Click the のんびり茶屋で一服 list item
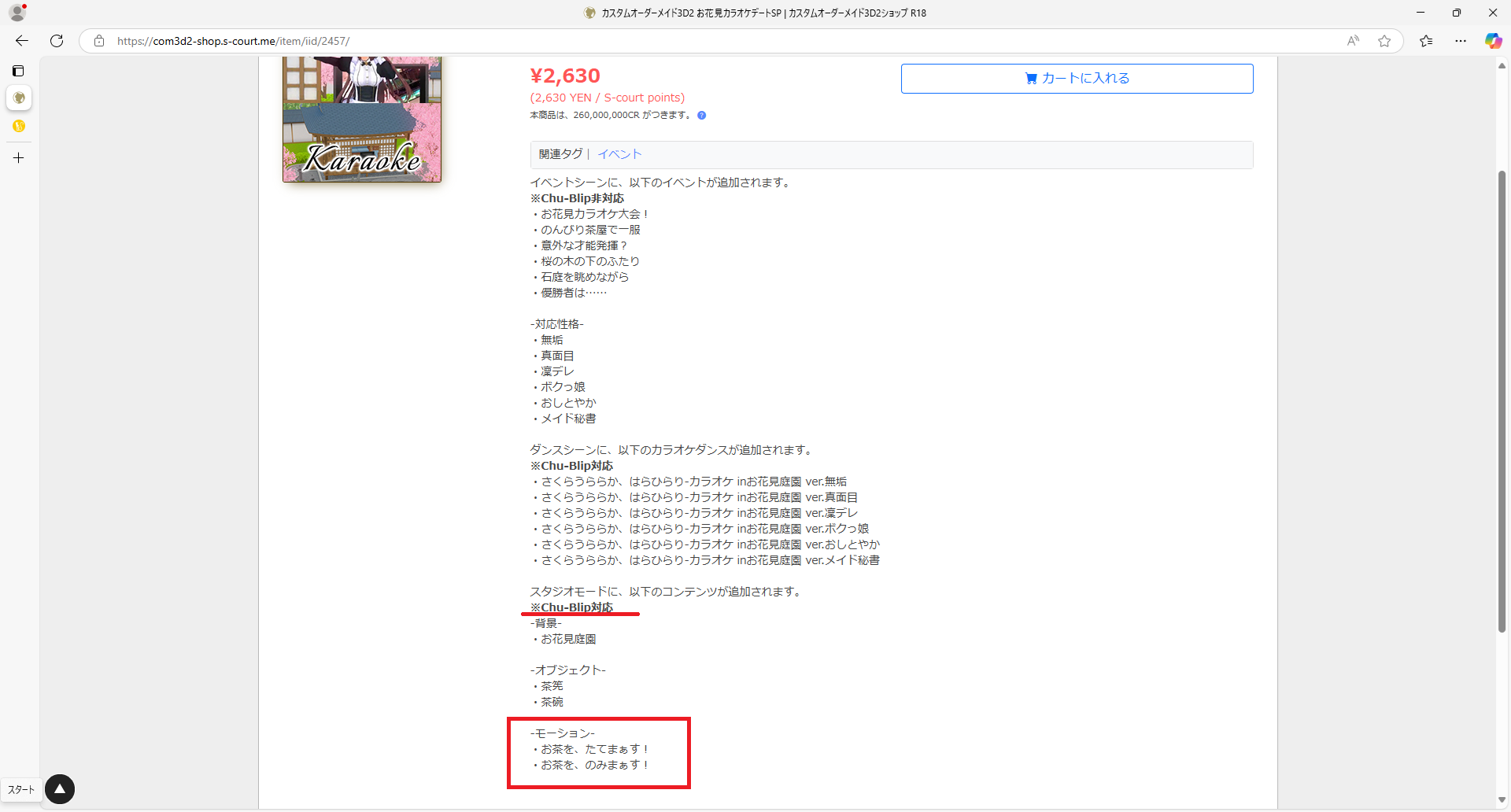The height and width of the screenshot is (812, 1511). pos(586,230)
